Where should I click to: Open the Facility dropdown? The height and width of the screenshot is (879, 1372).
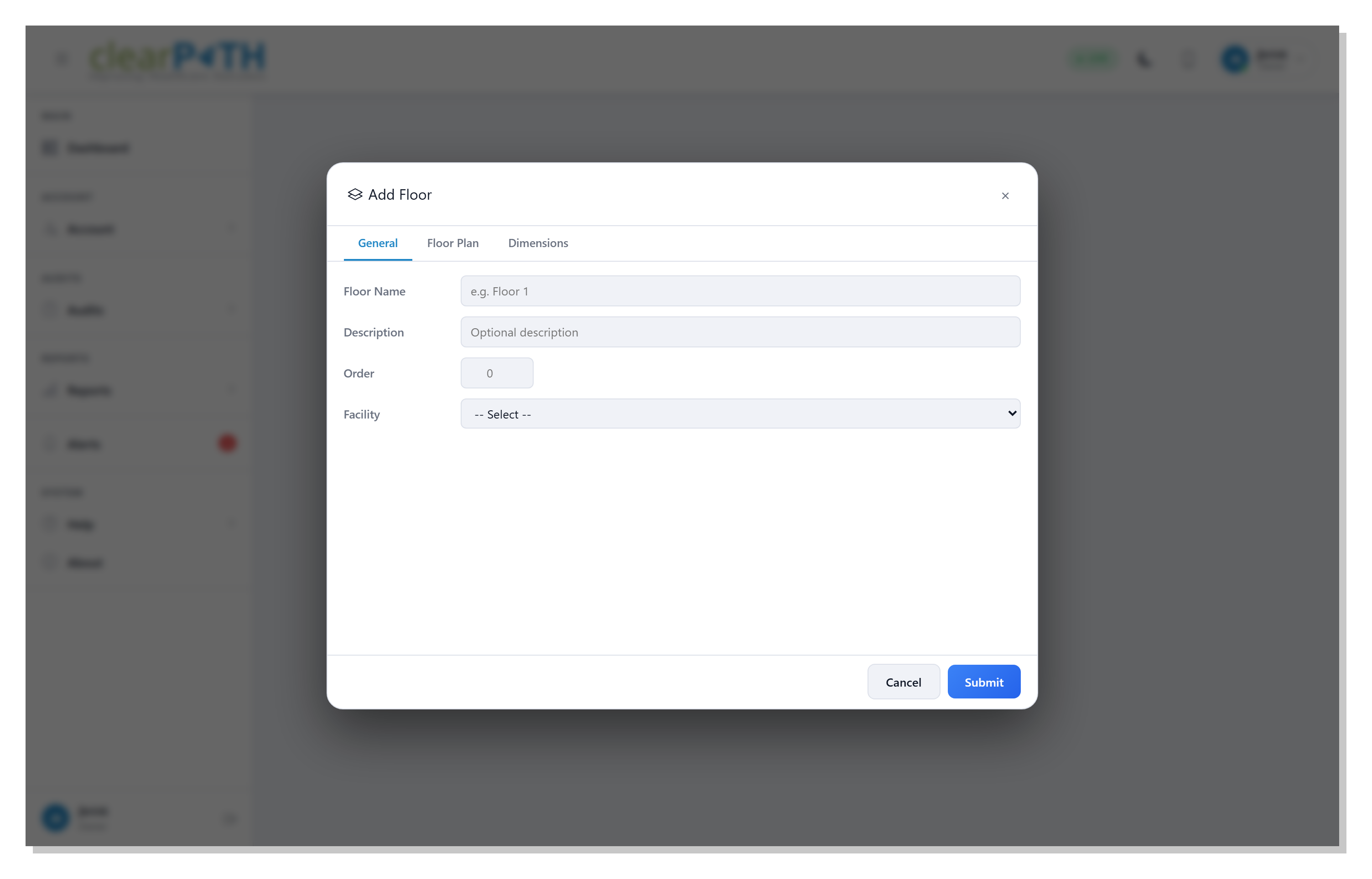coord(740,414)
